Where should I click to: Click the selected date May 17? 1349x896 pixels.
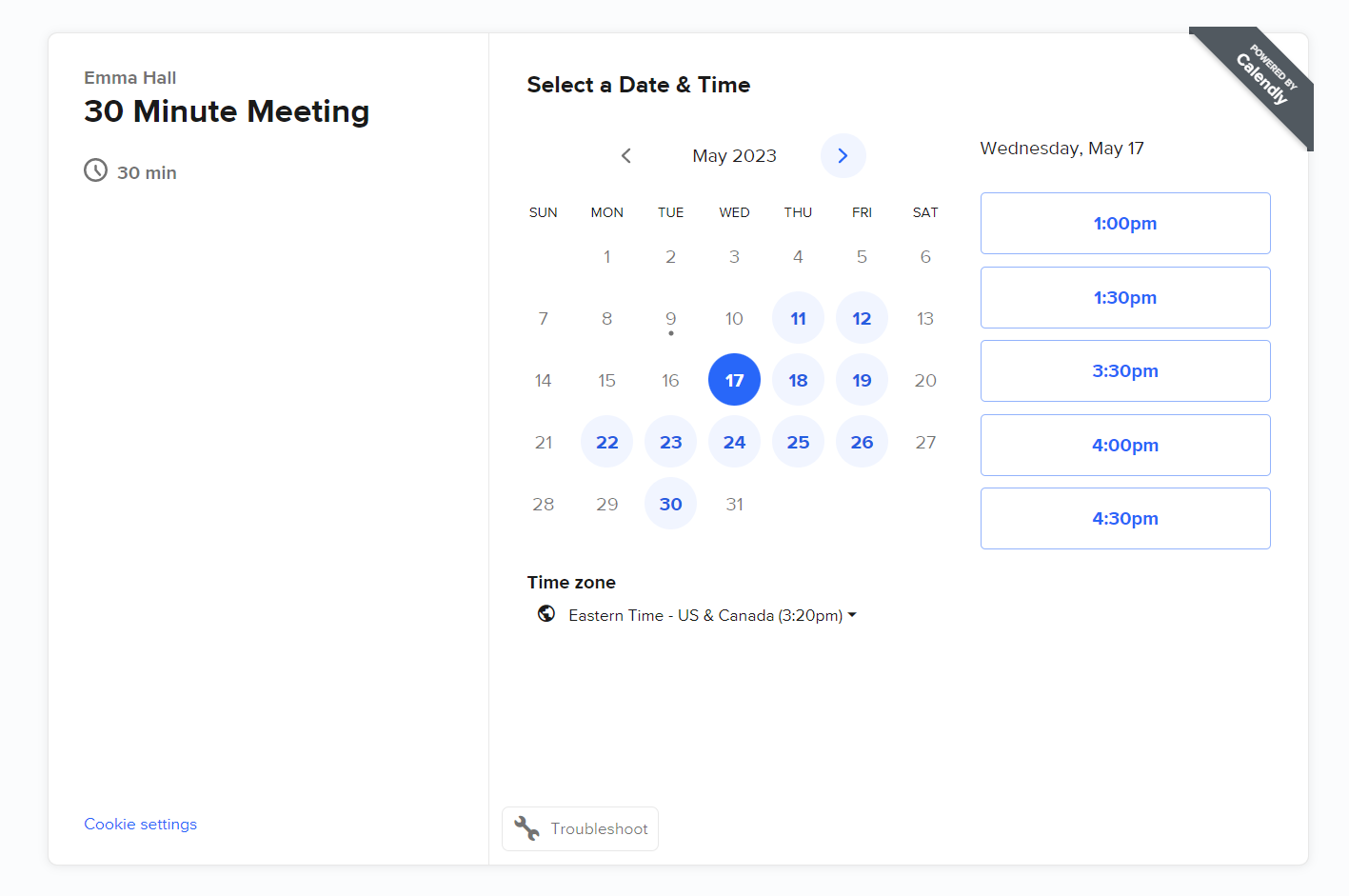tap(734, 380)
